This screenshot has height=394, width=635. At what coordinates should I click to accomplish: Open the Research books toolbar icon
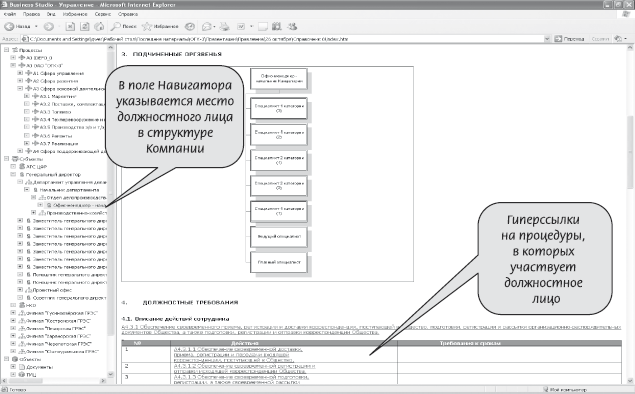277,26
